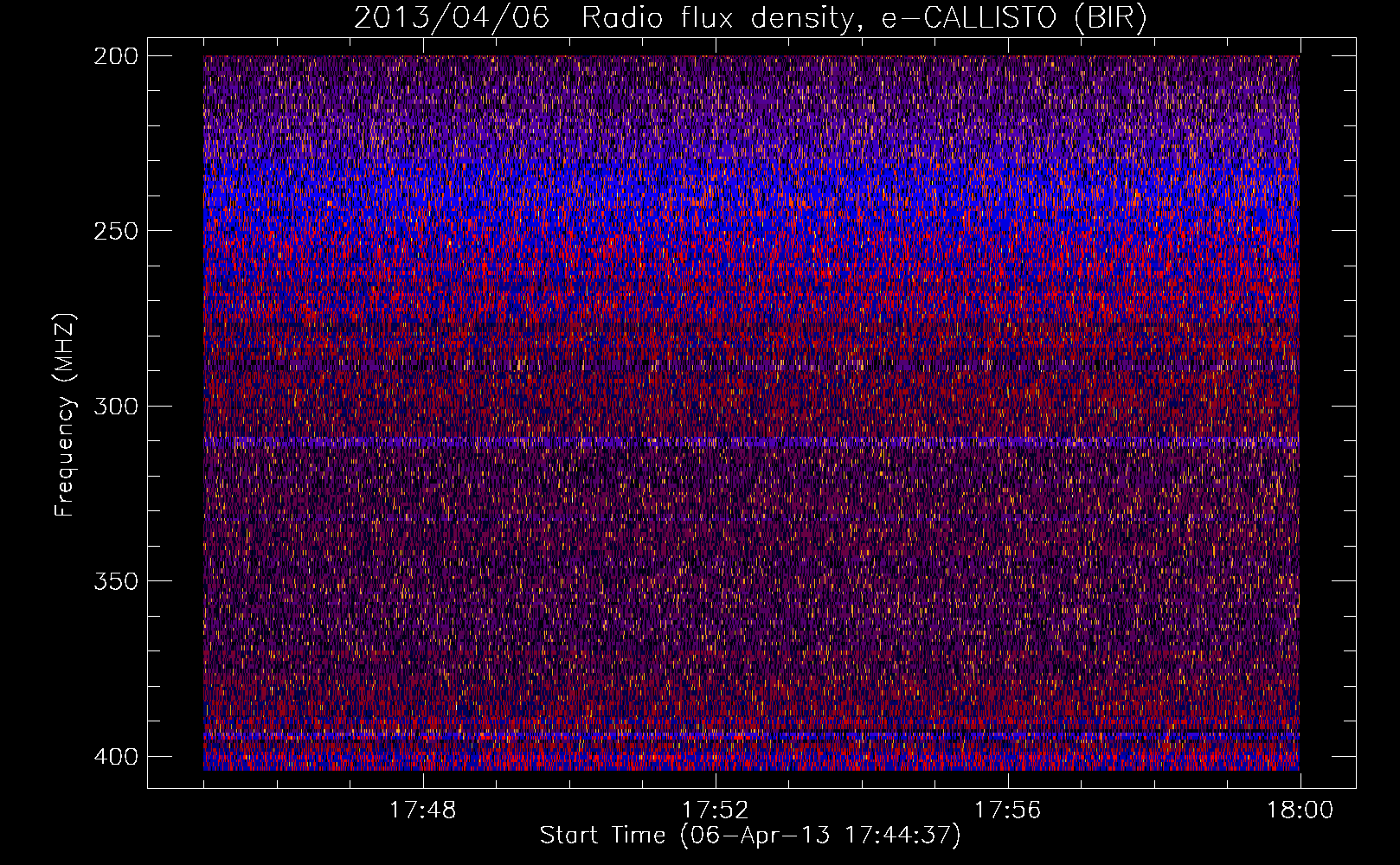This screenshot has width=1400, height=865.
Task: Click the 400 frequency tick label
Action: click(115, 756)
